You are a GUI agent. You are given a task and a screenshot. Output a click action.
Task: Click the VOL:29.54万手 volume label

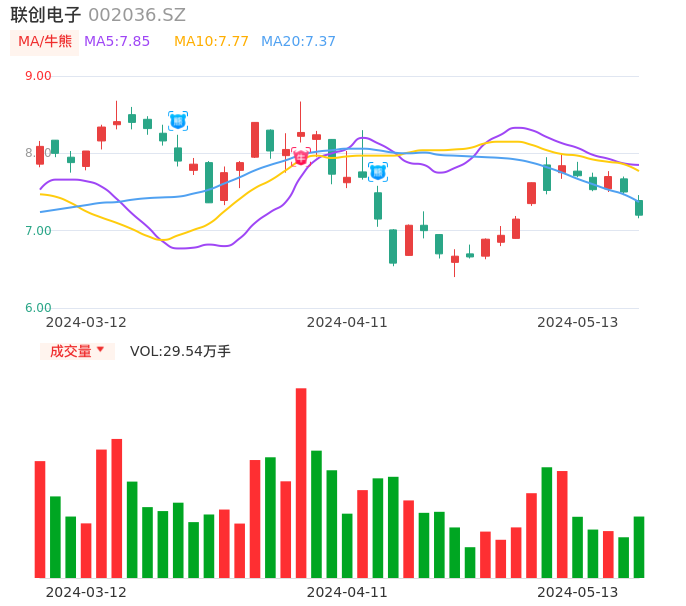coord(180,351)
